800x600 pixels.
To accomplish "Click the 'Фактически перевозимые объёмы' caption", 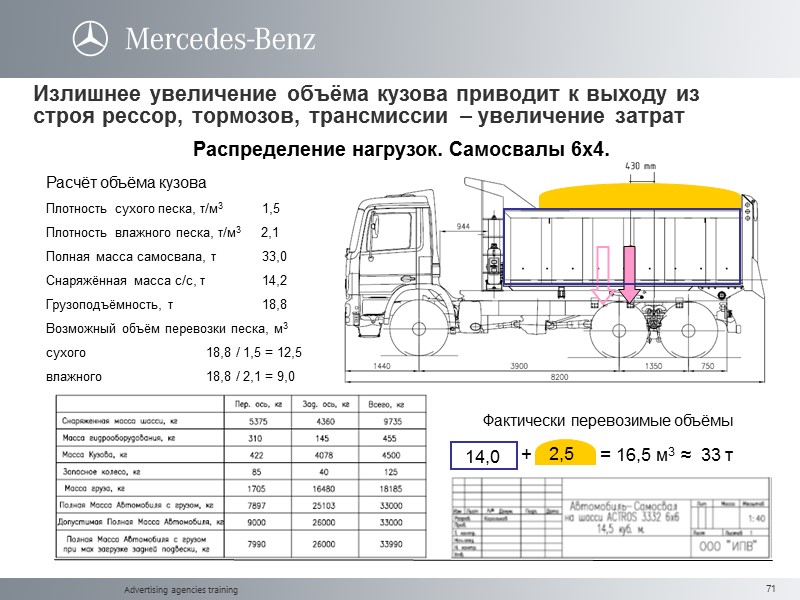I will [x=608, y=421].
